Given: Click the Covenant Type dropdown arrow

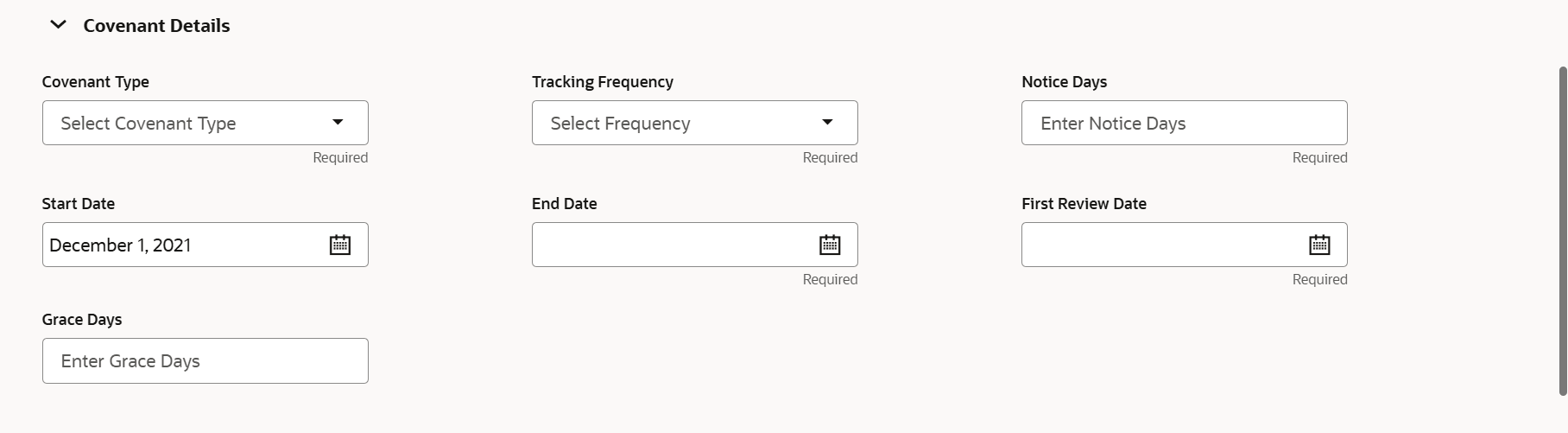Looking at the screenshot, I should [x=338, y=123].
